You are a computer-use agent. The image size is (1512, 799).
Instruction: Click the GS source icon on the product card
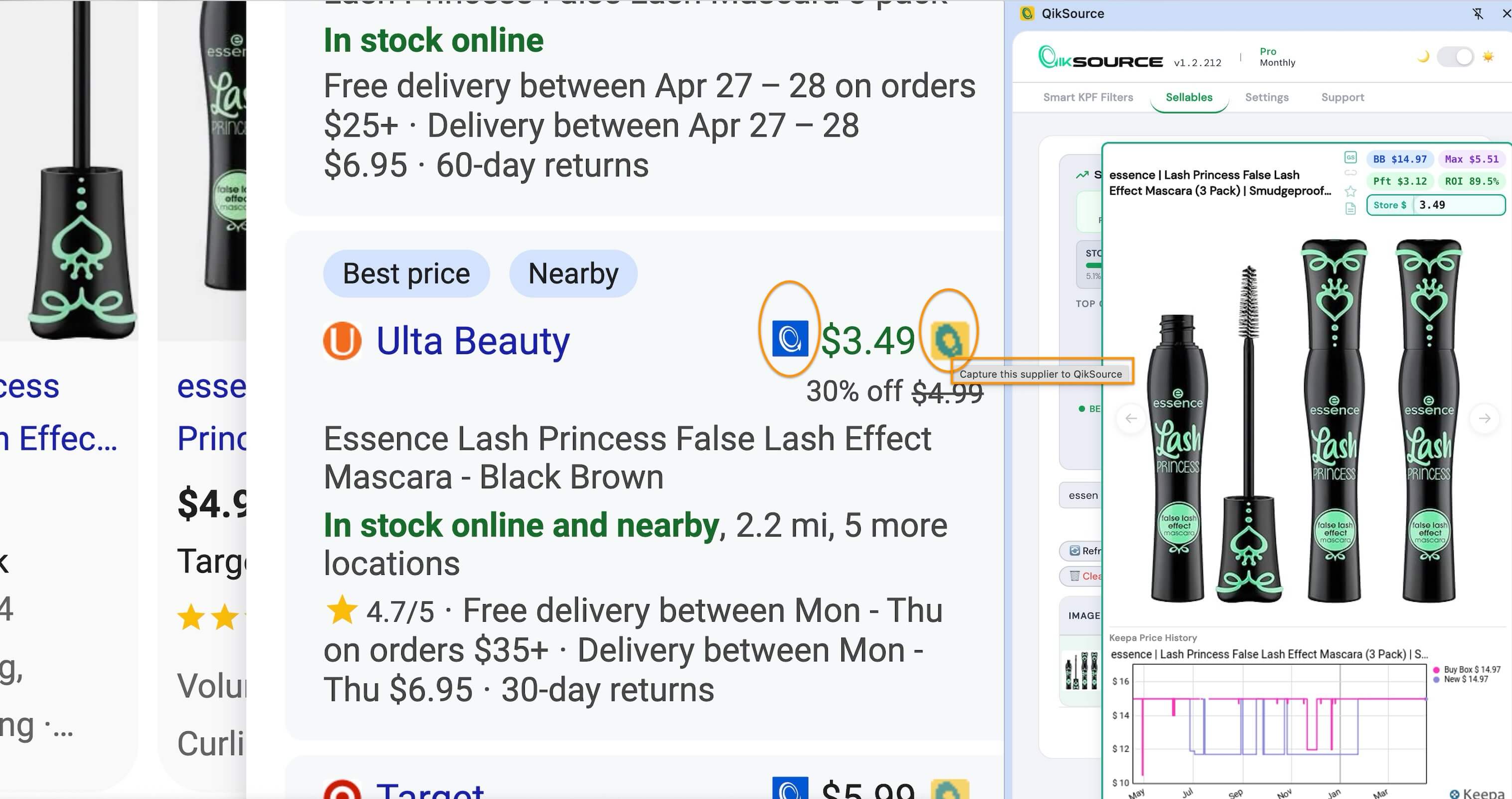click(1351, 156)
